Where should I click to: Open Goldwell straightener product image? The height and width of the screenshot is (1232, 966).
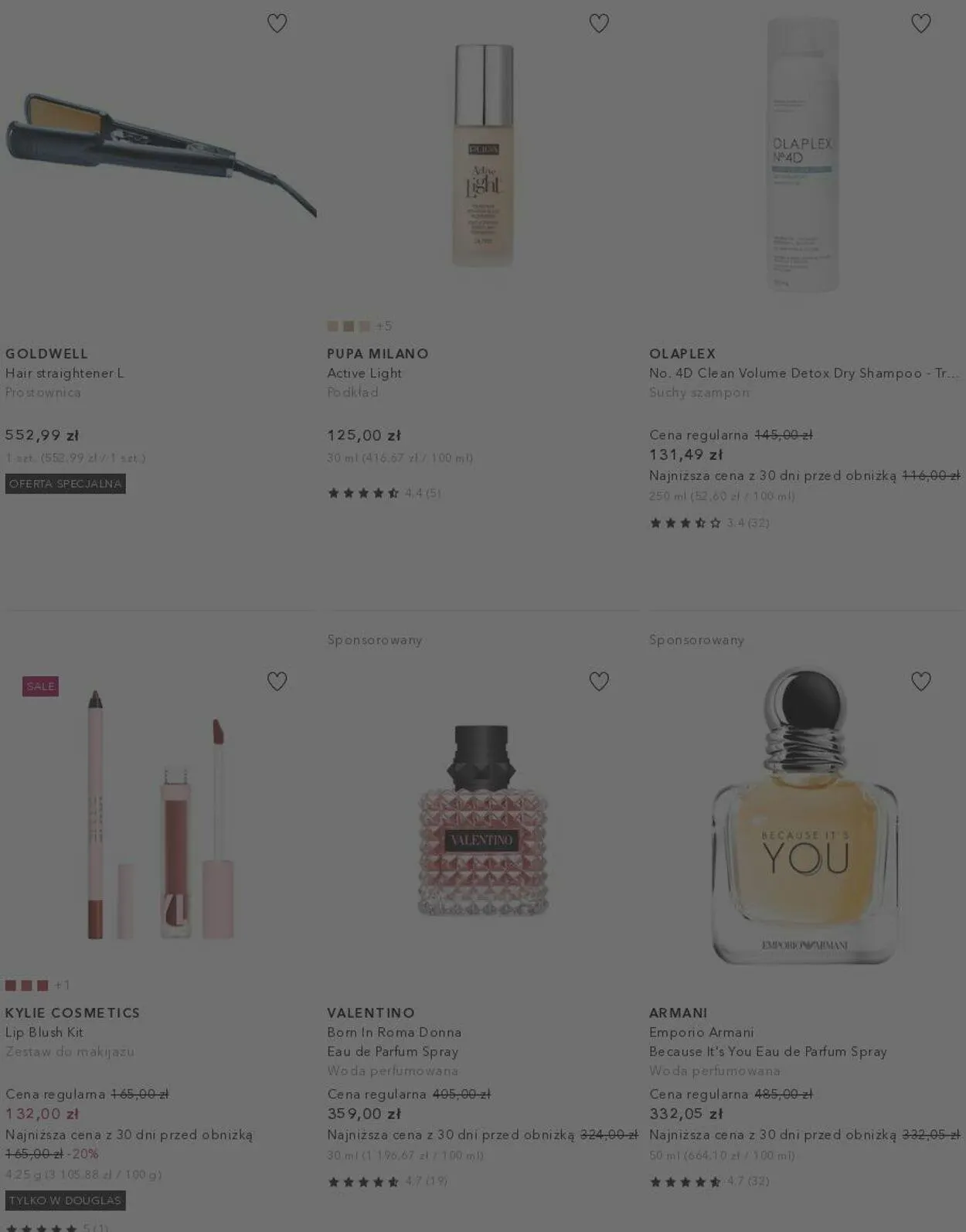pos(161,153)
